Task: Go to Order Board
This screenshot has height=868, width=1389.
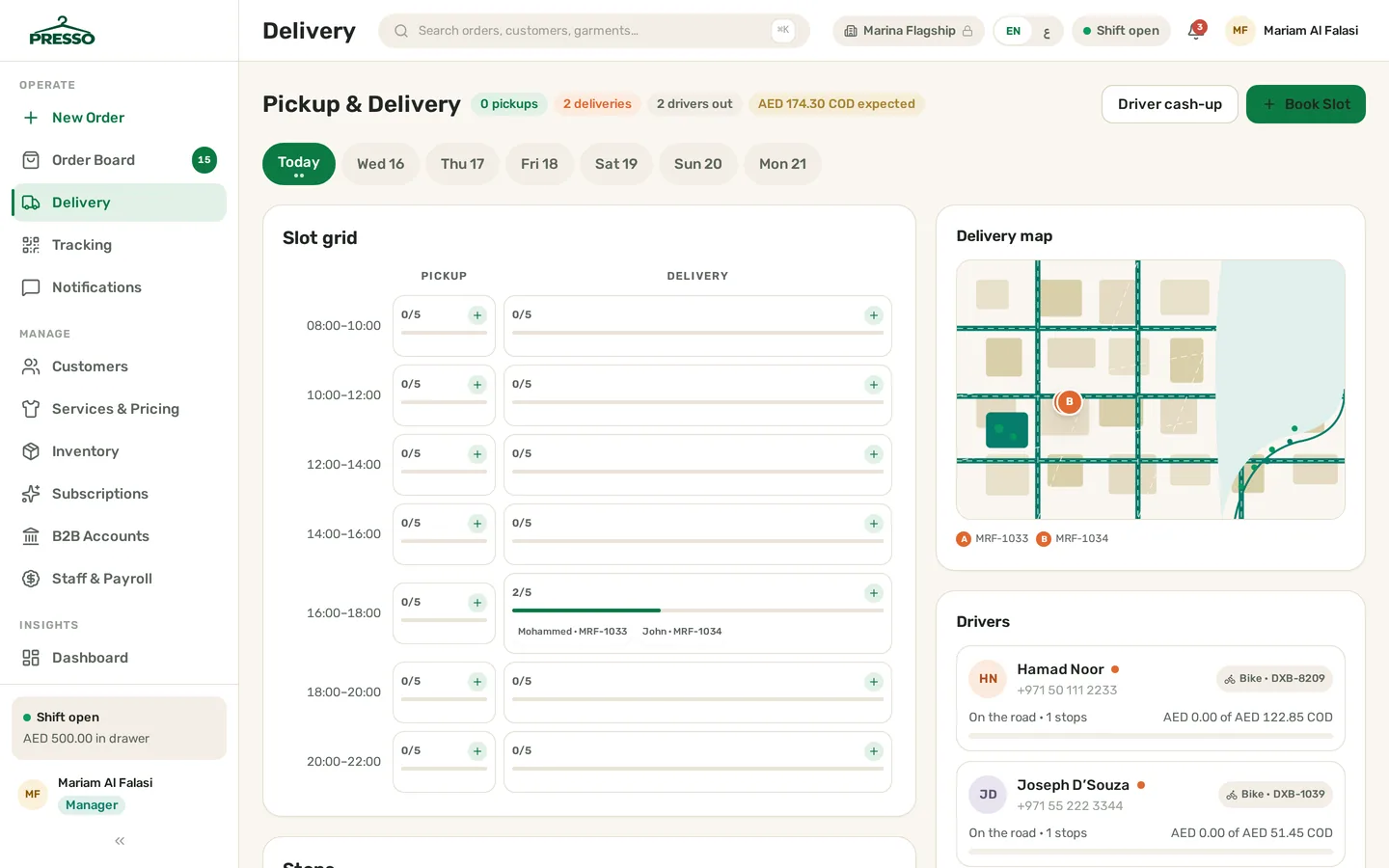Action: pos(119,160)
